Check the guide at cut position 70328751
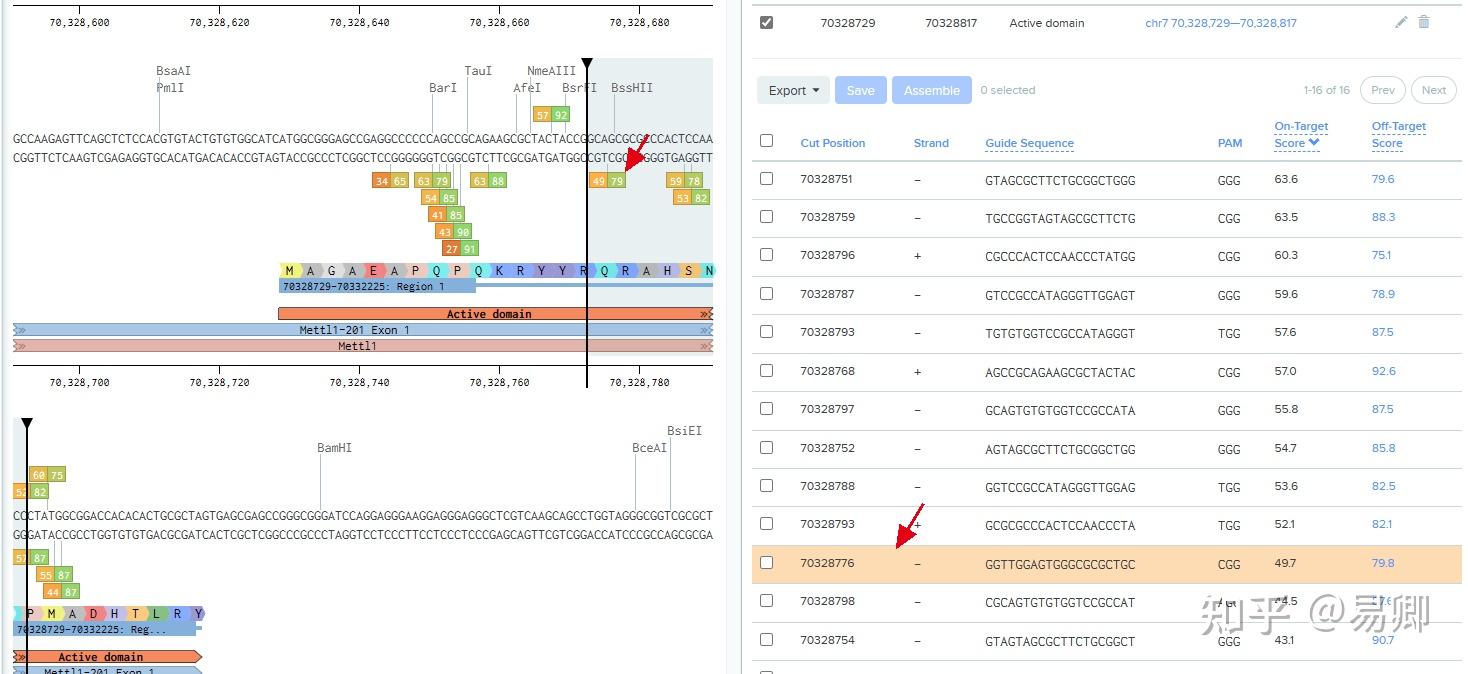The height and width of the screenshot is (674, 1468). tap(767, 179)
